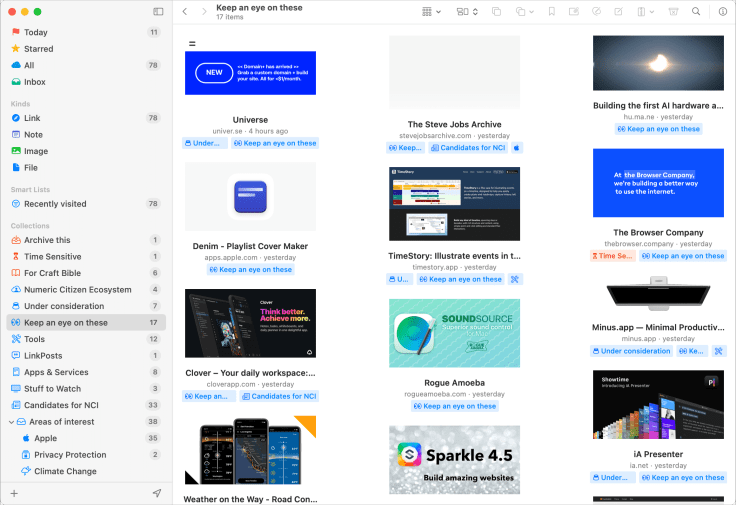Image resolution: width=736 pixels, height=505 pixels.
Task: Go back with the left chevron
Action: click(x=185, y=11)
